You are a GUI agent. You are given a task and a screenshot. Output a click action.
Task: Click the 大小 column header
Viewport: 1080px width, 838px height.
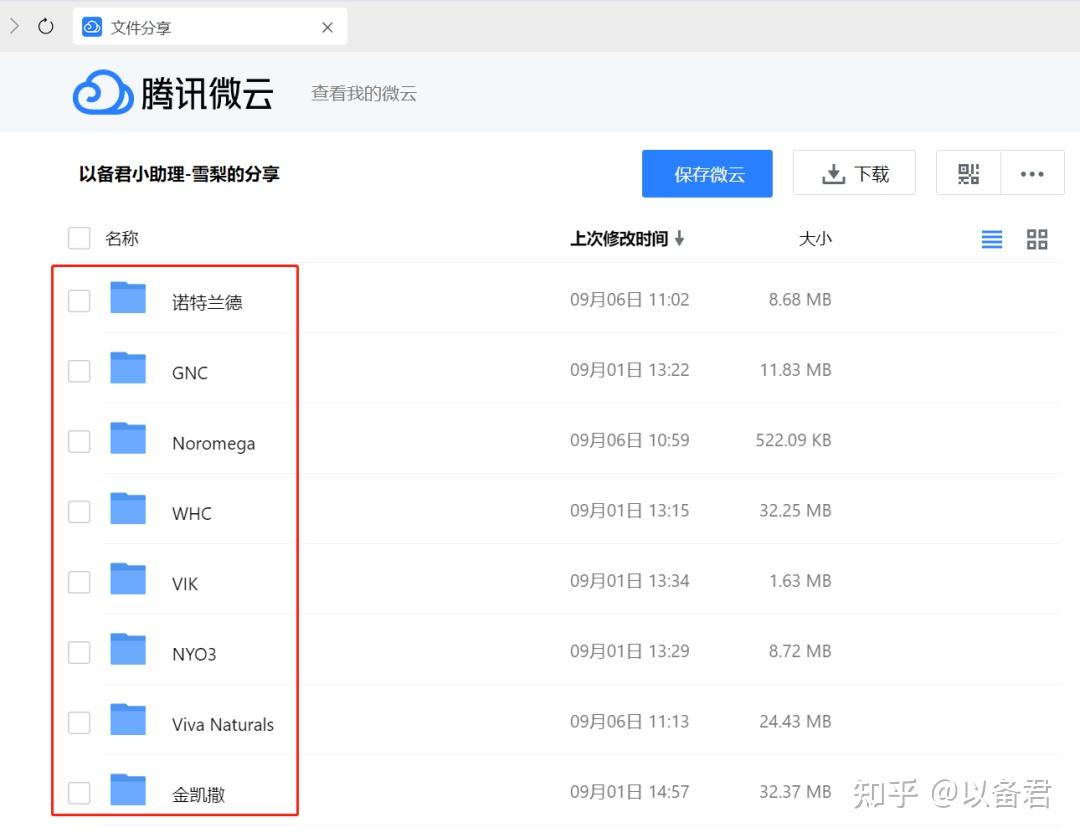pyautogui.click(x=816, y=238)
